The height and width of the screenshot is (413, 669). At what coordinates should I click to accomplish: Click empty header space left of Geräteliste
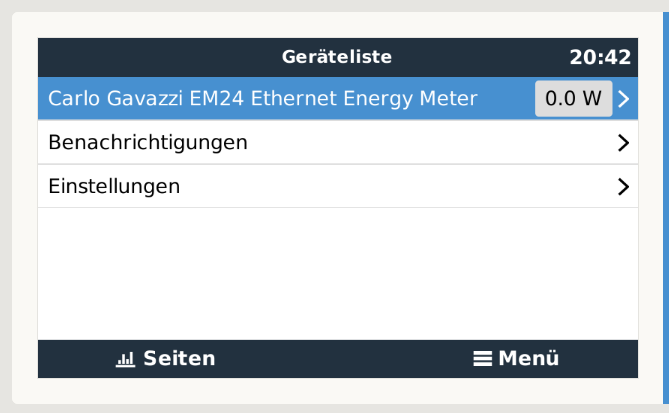pos(160,57)
